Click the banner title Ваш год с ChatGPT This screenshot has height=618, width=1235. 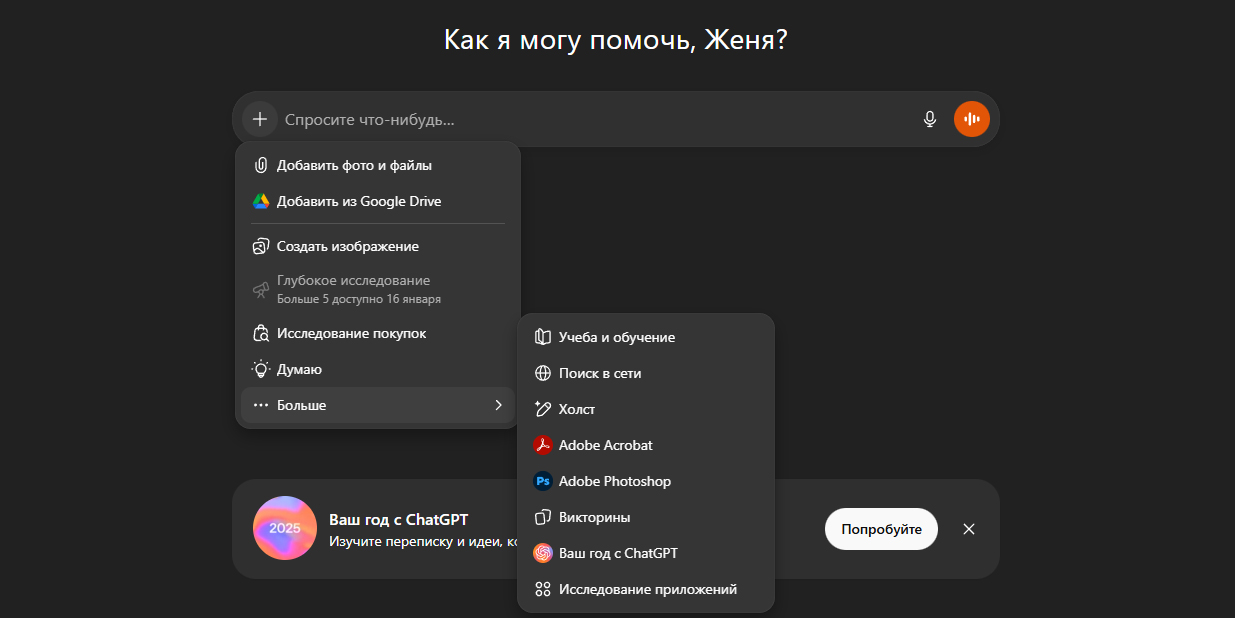coord(398,519)
